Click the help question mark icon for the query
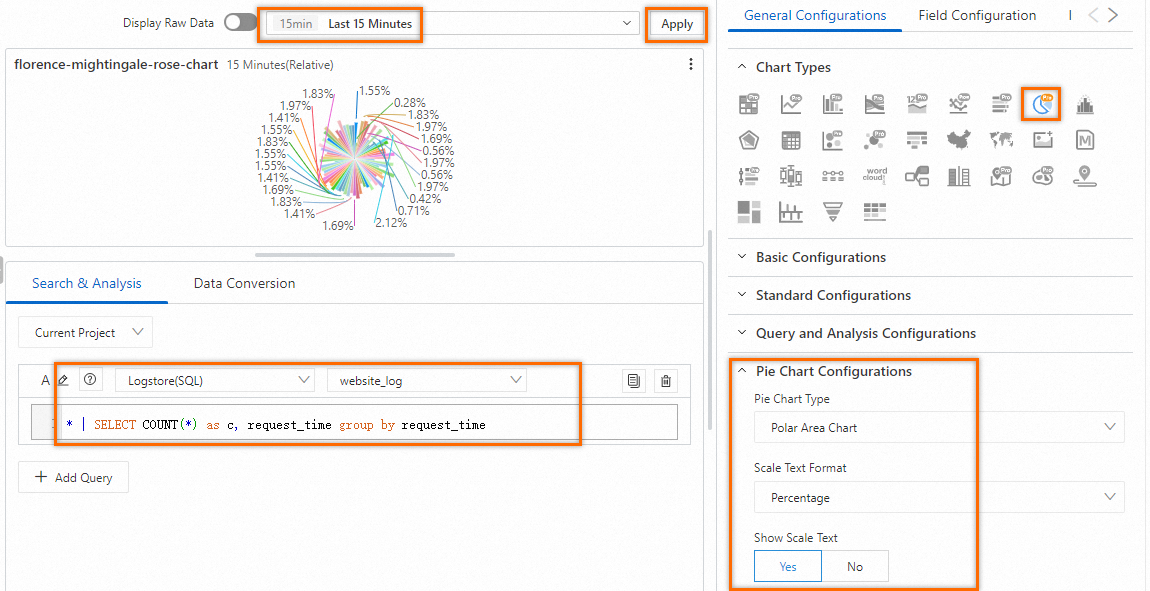 [x=90, y=379]
